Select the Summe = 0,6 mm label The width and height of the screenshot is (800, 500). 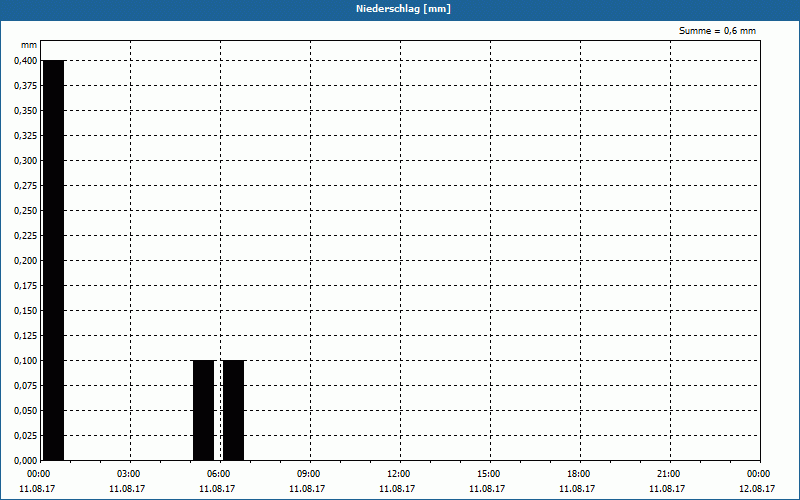click(717, 31)
